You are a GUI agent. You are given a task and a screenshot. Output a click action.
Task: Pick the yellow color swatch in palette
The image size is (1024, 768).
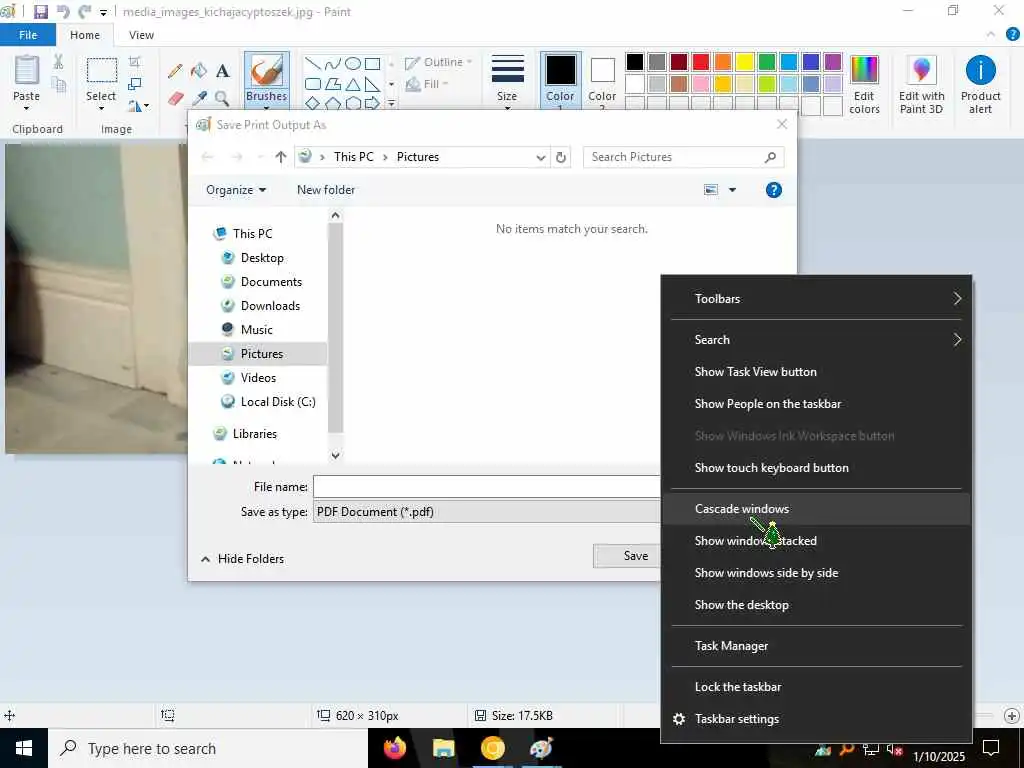744,62
